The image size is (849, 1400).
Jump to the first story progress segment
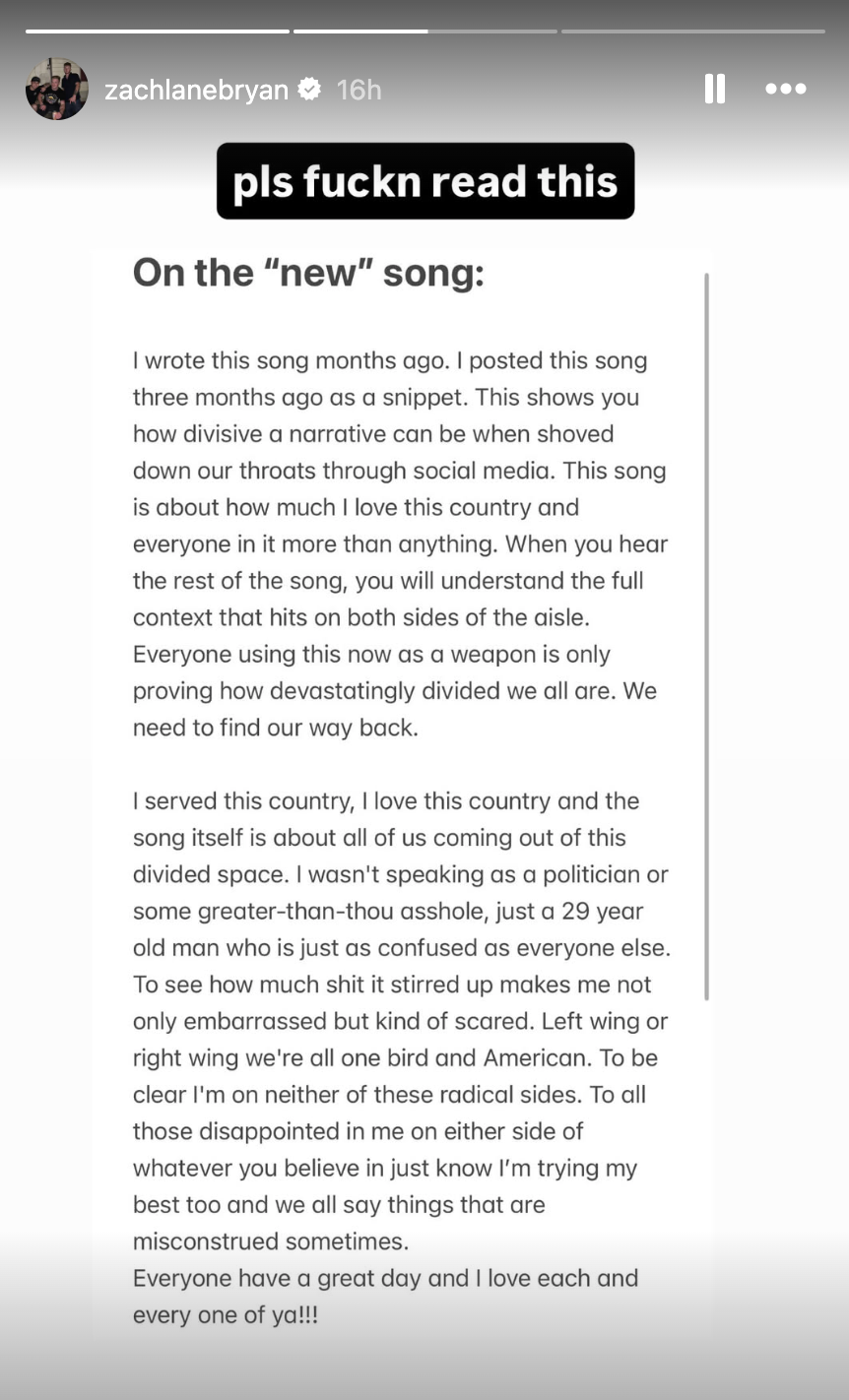pyautogui.click(x=158, y=32)
